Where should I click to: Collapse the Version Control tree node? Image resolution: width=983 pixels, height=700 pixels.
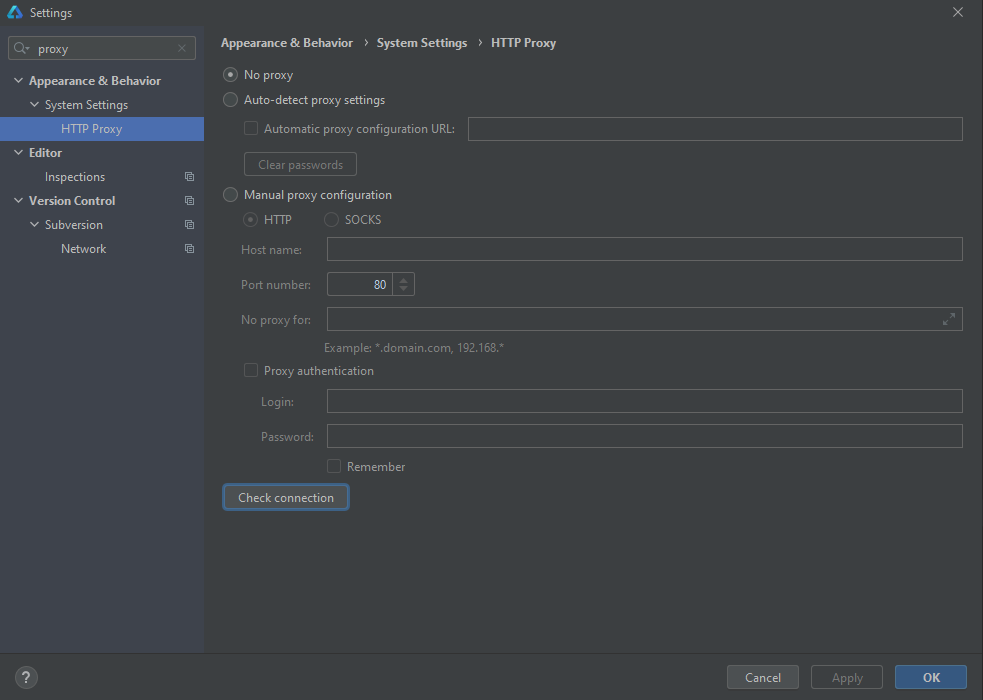coord(18,201)
